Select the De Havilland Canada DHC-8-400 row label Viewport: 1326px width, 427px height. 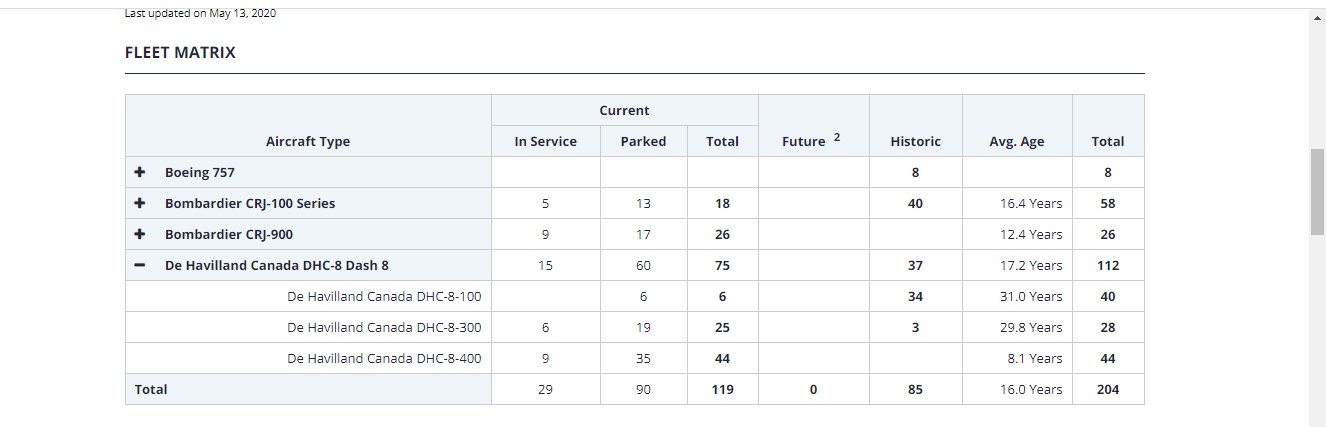384,358
